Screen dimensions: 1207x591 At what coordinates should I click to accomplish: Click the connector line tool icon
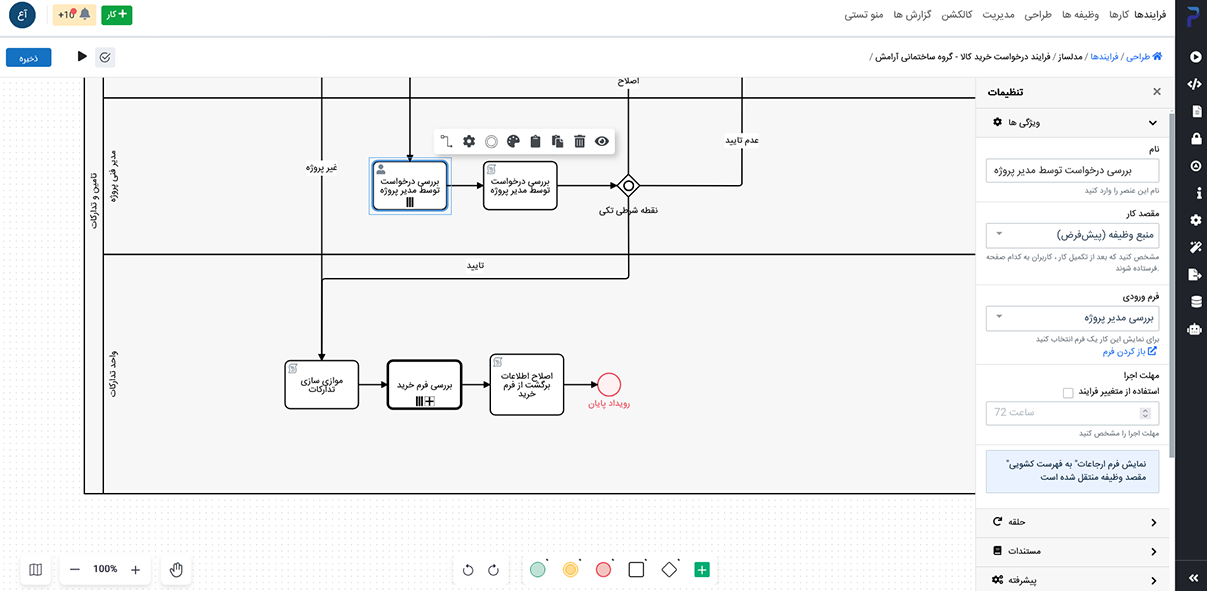click(447, 142)
